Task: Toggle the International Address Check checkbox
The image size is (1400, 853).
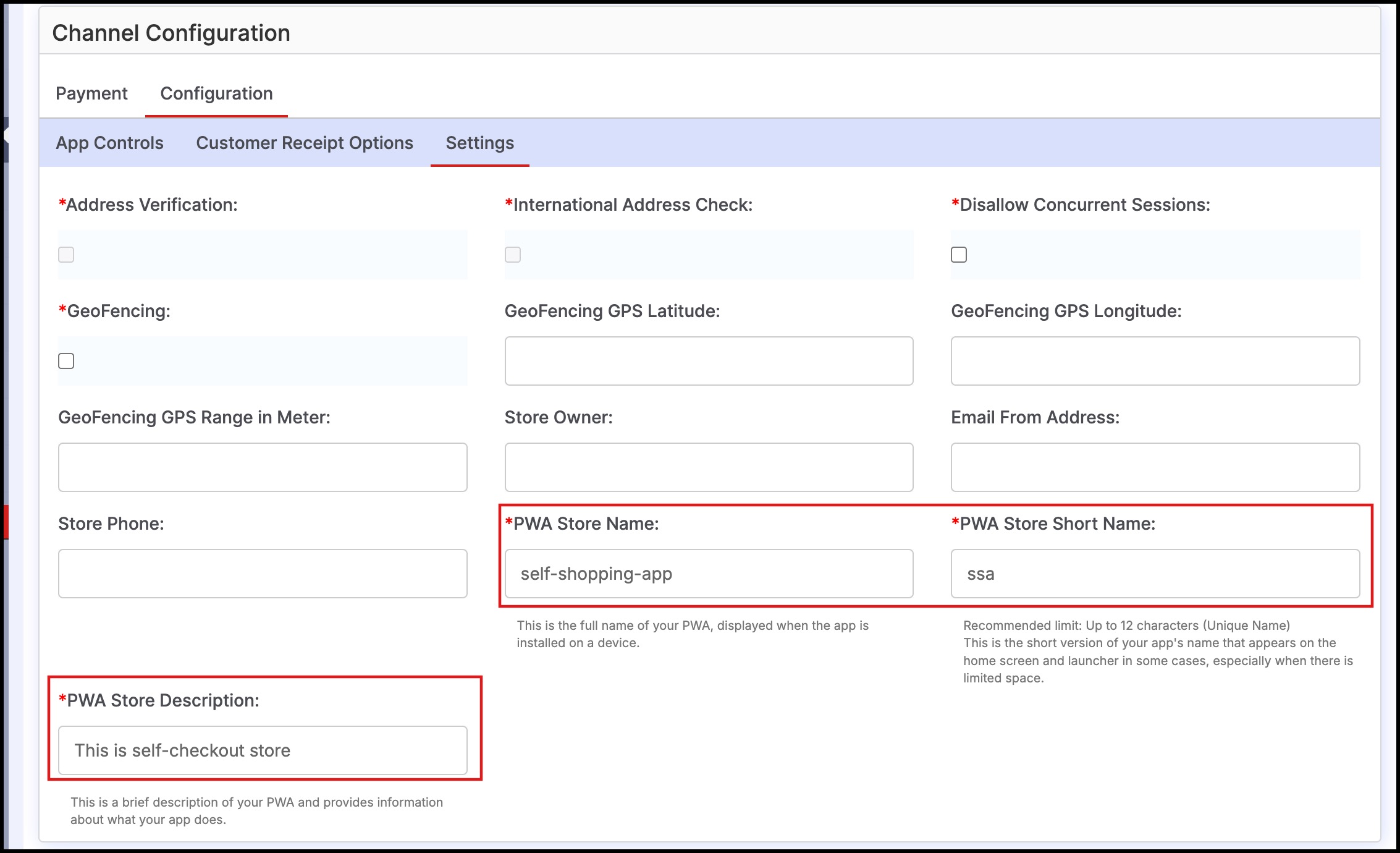Action: tap(513, 255)
